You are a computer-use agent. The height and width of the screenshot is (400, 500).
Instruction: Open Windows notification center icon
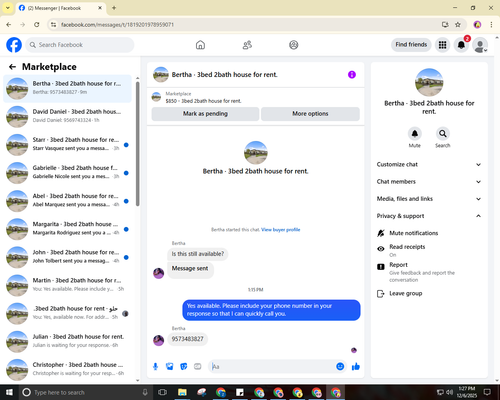pos(487,392)
